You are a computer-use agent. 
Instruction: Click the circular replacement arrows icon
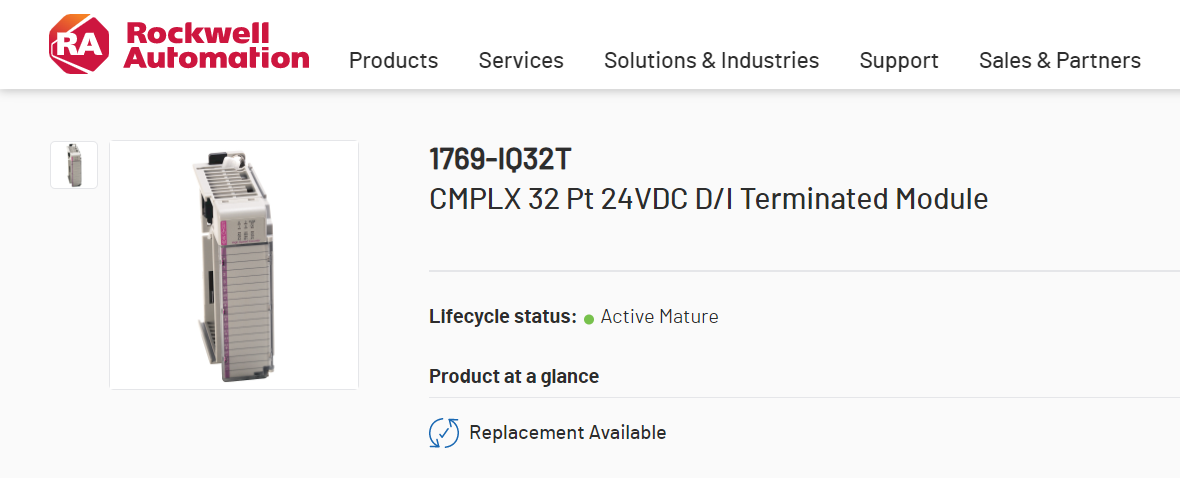tap(444, 433)
